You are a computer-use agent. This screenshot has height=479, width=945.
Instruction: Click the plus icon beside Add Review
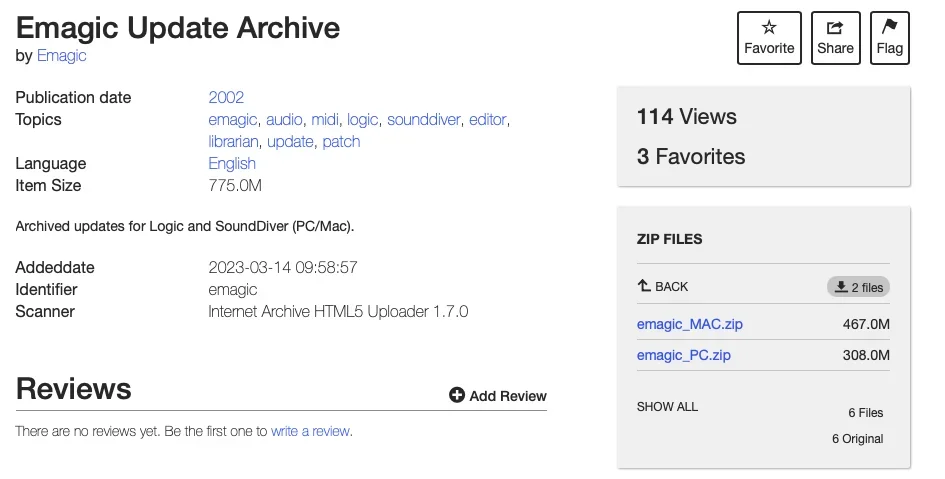457,396
